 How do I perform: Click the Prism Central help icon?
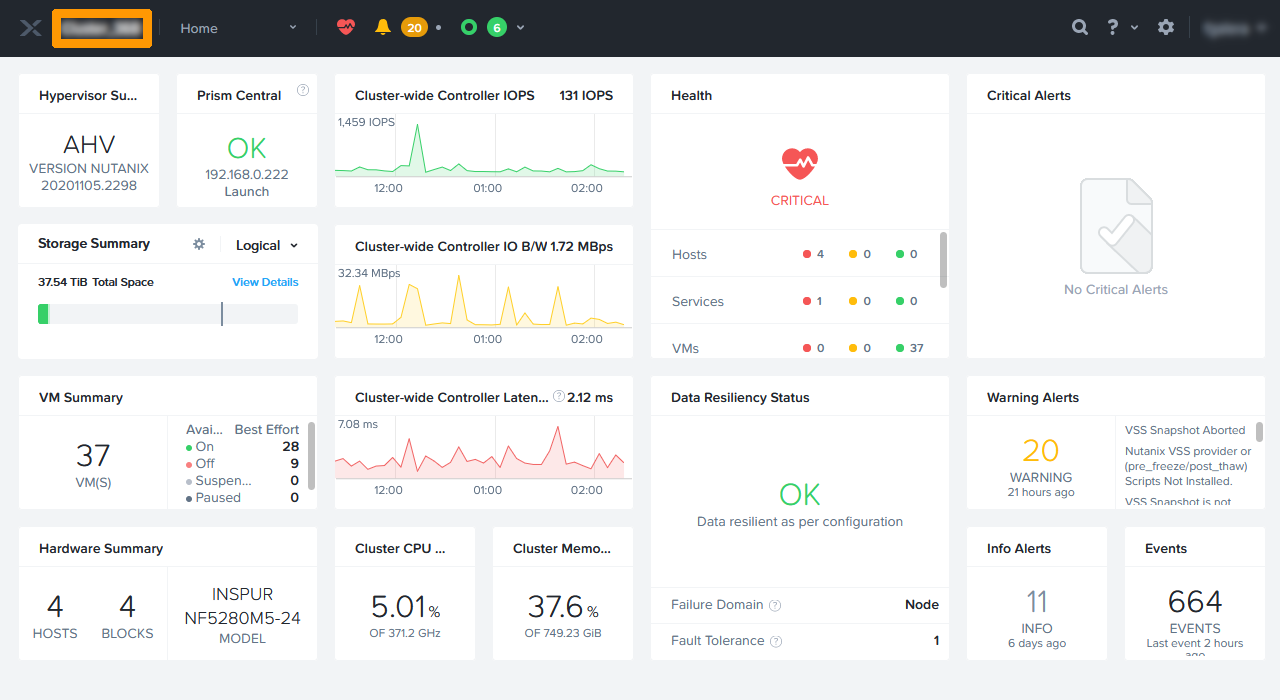[303, 90]
